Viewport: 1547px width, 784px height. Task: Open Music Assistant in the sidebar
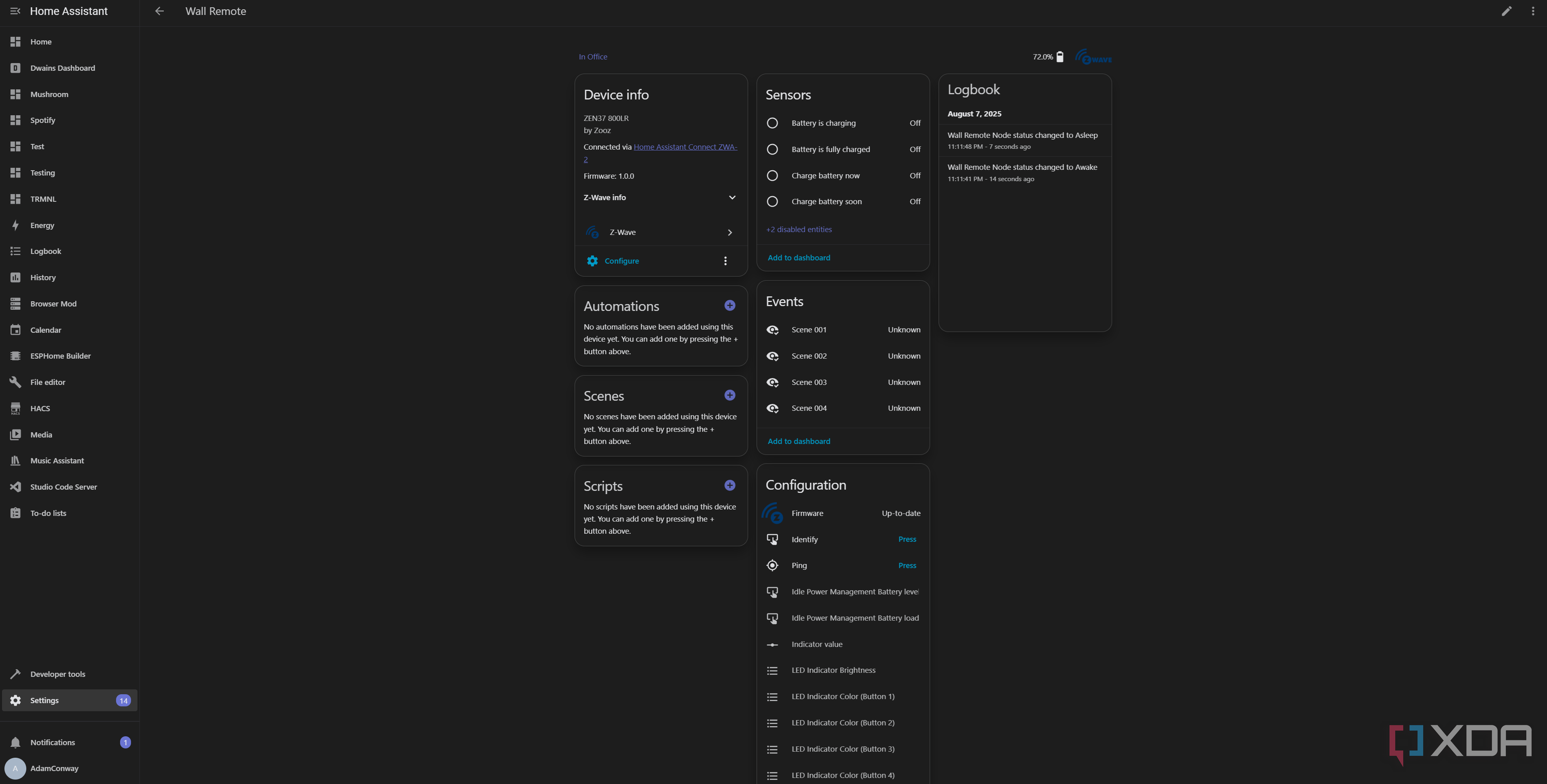tap(70, 461)
